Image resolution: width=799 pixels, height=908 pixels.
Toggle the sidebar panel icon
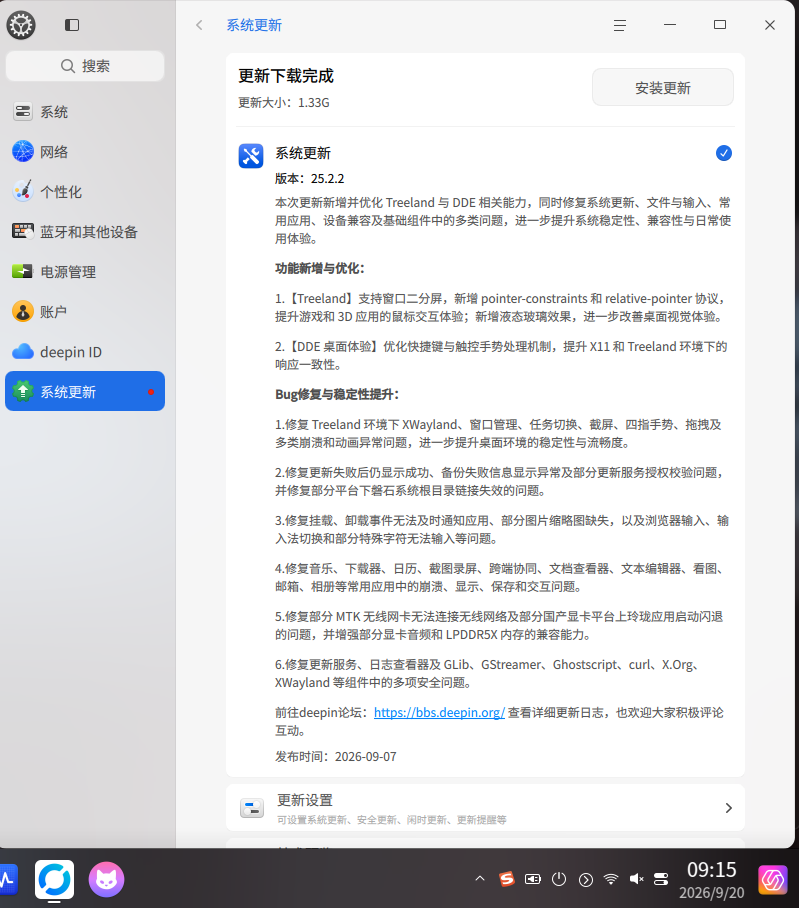point(72,25)
